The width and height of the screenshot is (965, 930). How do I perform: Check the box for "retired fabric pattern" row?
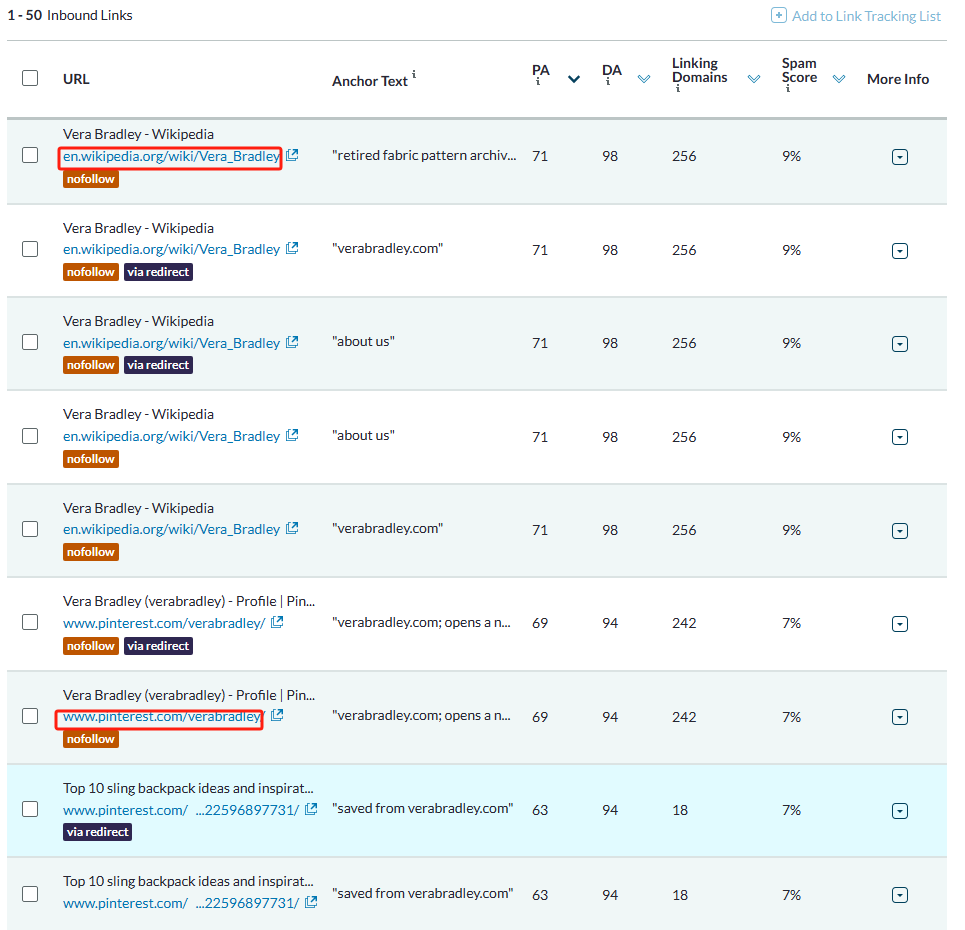point(30,155)
